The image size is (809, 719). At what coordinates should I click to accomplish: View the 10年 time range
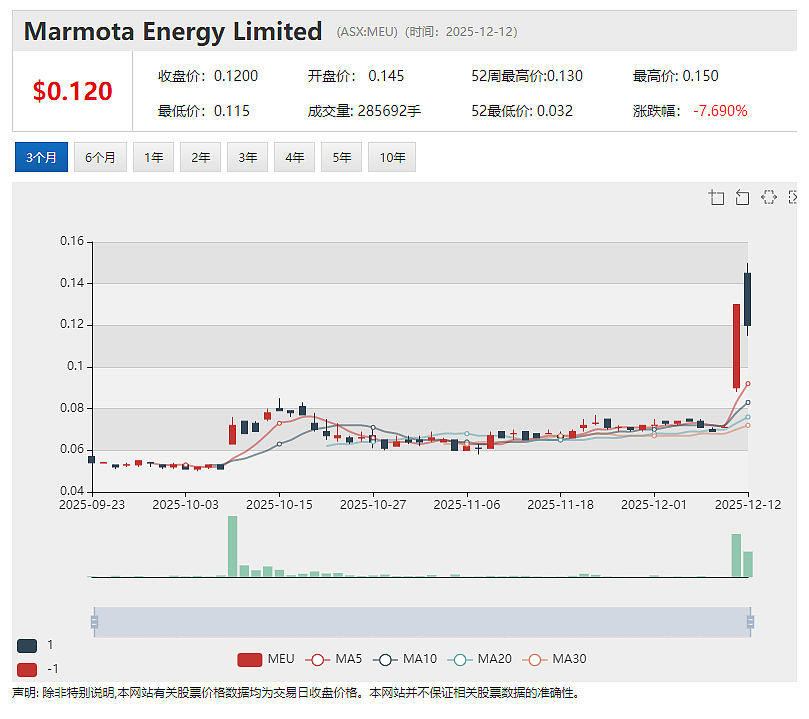392,157
